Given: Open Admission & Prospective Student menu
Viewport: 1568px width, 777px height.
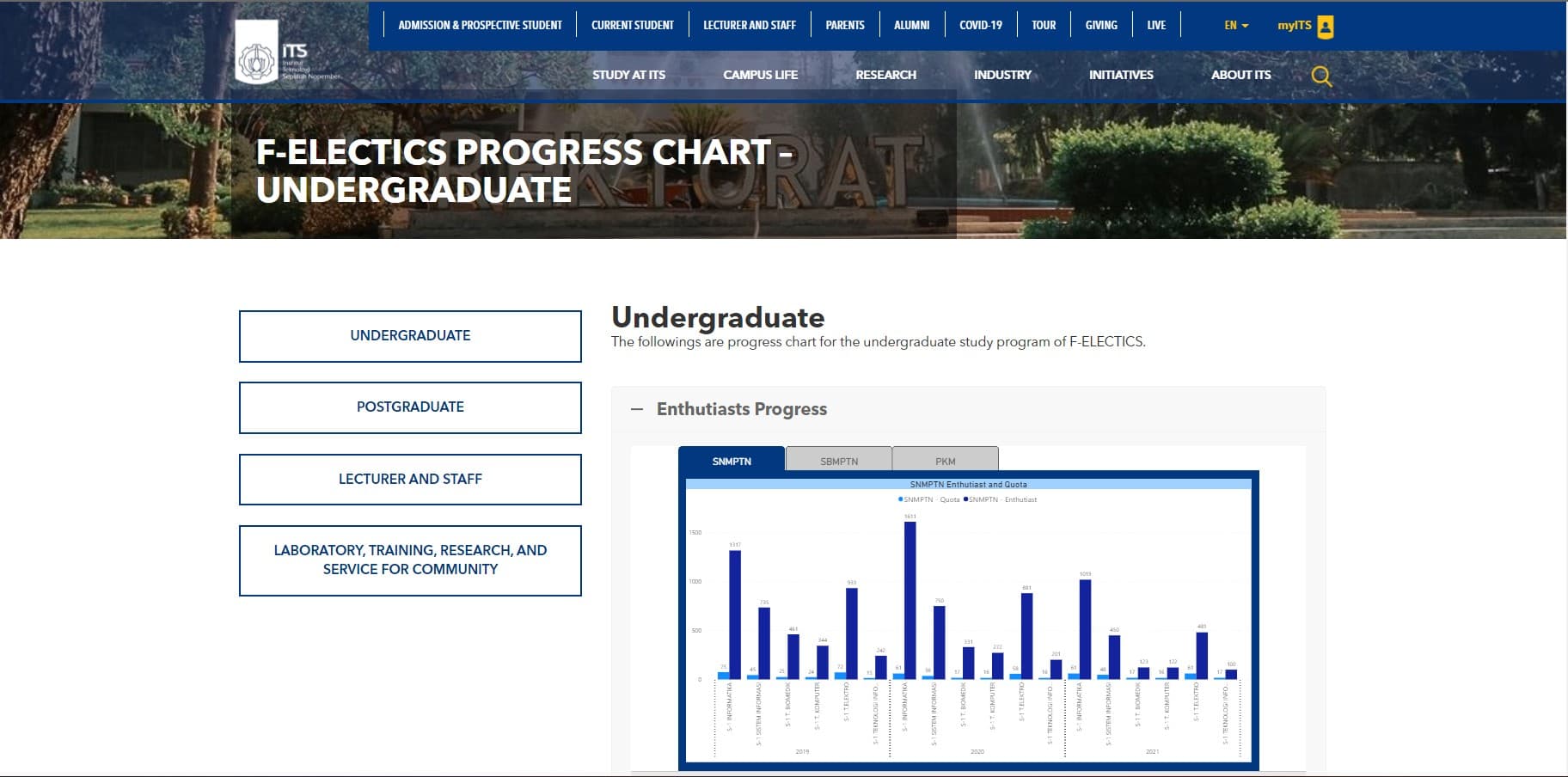Looking at the screenshot, I should 480,25.
